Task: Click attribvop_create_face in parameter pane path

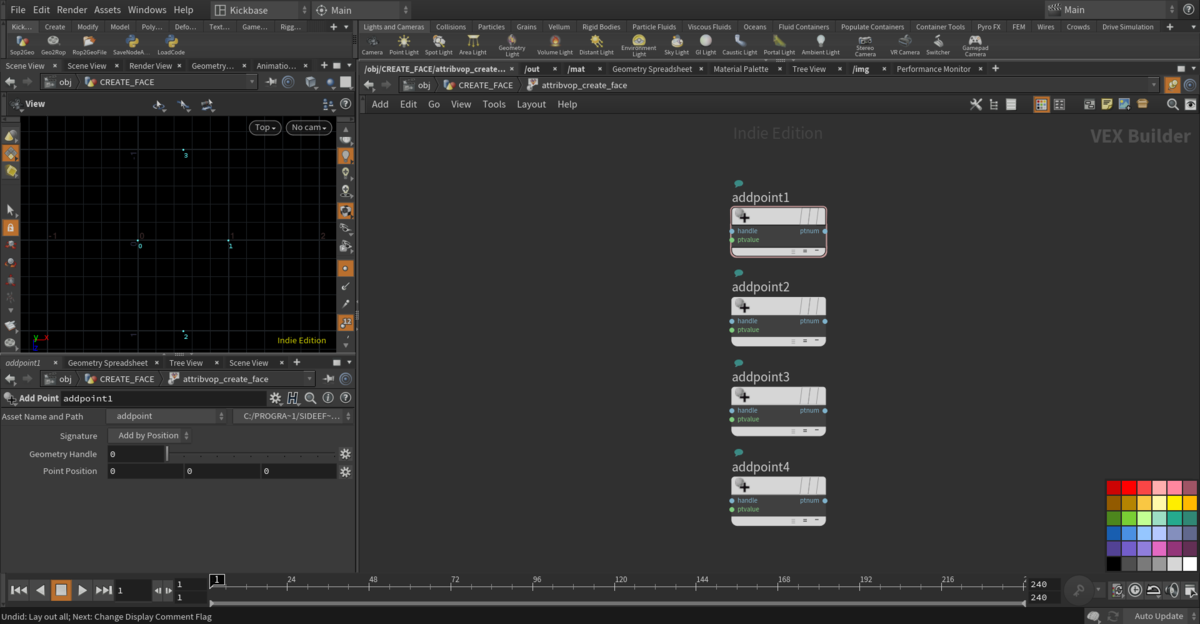Action: (217, 379)
